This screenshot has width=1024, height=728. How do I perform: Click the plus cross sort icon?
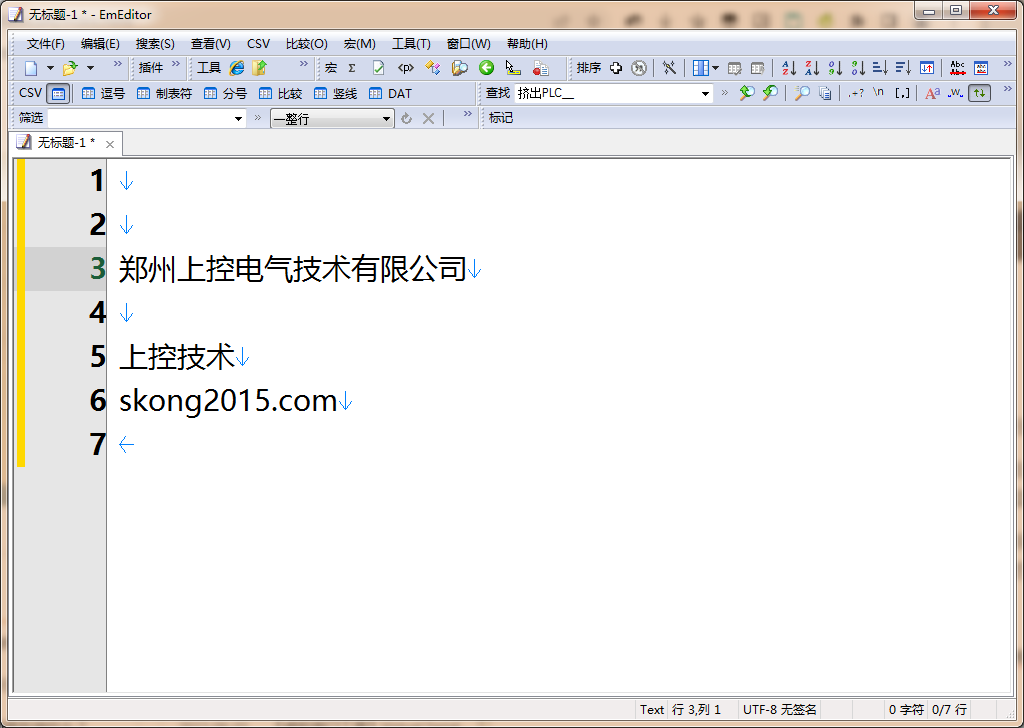616,68
